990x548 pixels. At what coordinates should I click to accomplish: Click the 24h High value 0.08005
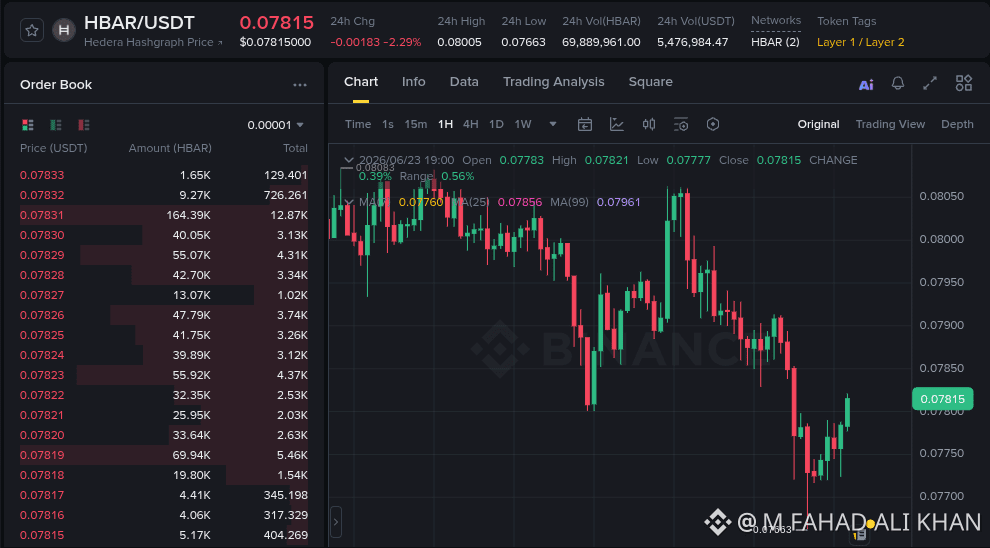click(x=460, y=42)
